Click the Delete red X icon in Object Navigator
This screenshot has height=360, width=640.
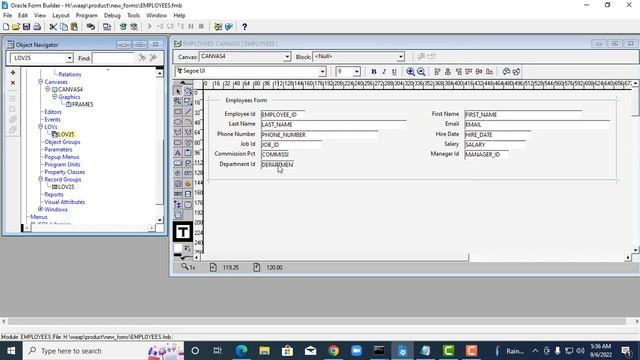13,83
